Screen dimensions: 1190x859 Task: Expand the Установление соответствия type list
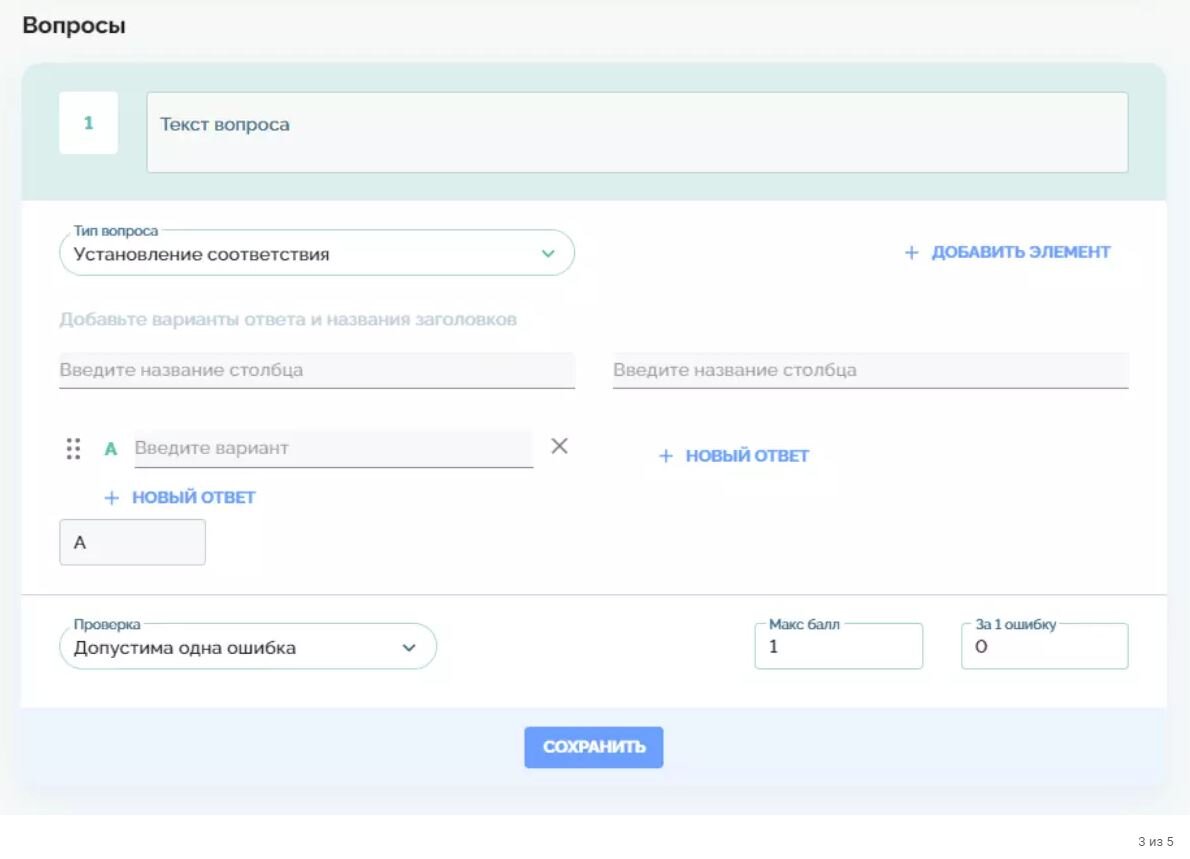pyautogui.click(x=318, y=252)
